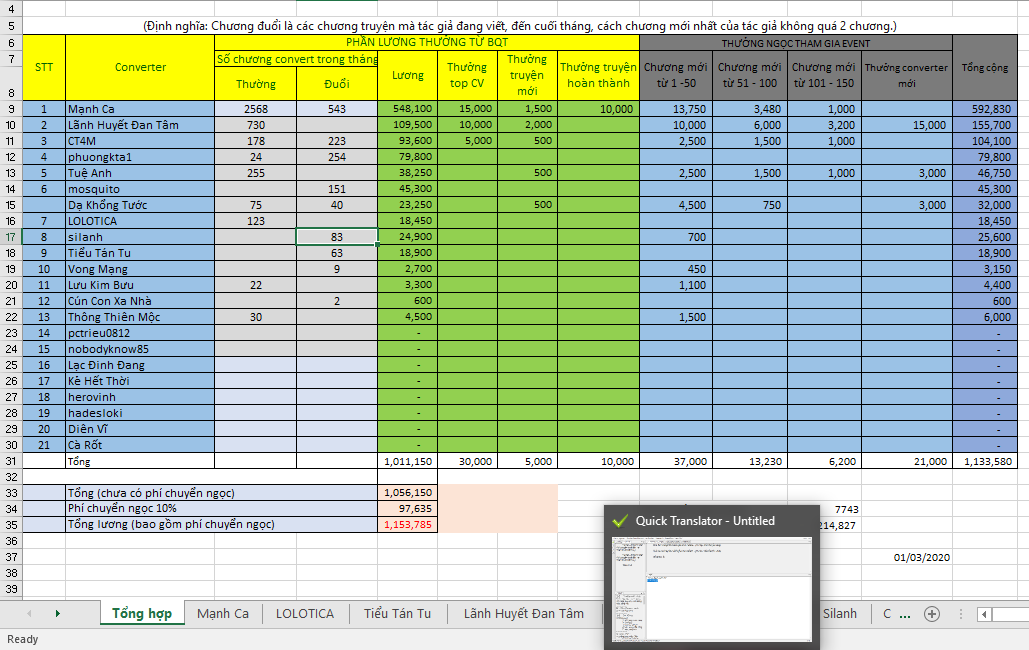Go to next sheet tab arrow
This screenshot has width=1029, height=650.
pos(58,614)
